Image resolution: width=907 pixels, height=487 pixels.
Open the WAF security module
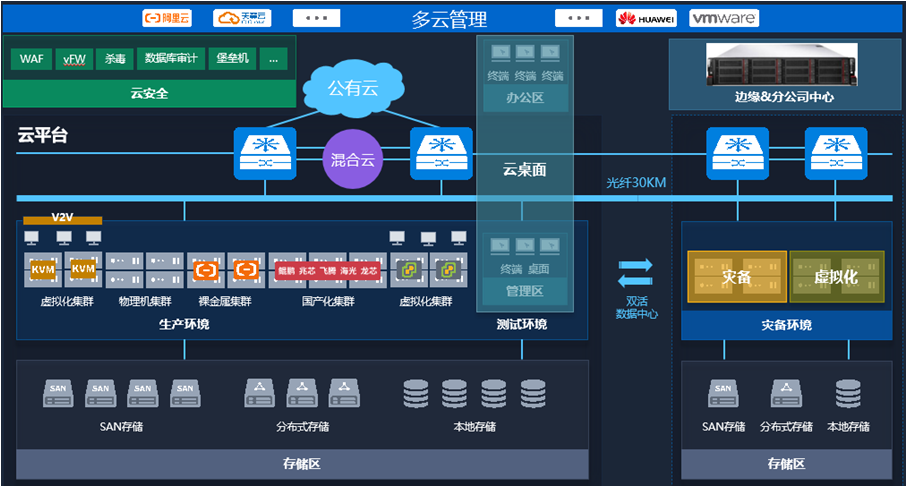(30, 59)
